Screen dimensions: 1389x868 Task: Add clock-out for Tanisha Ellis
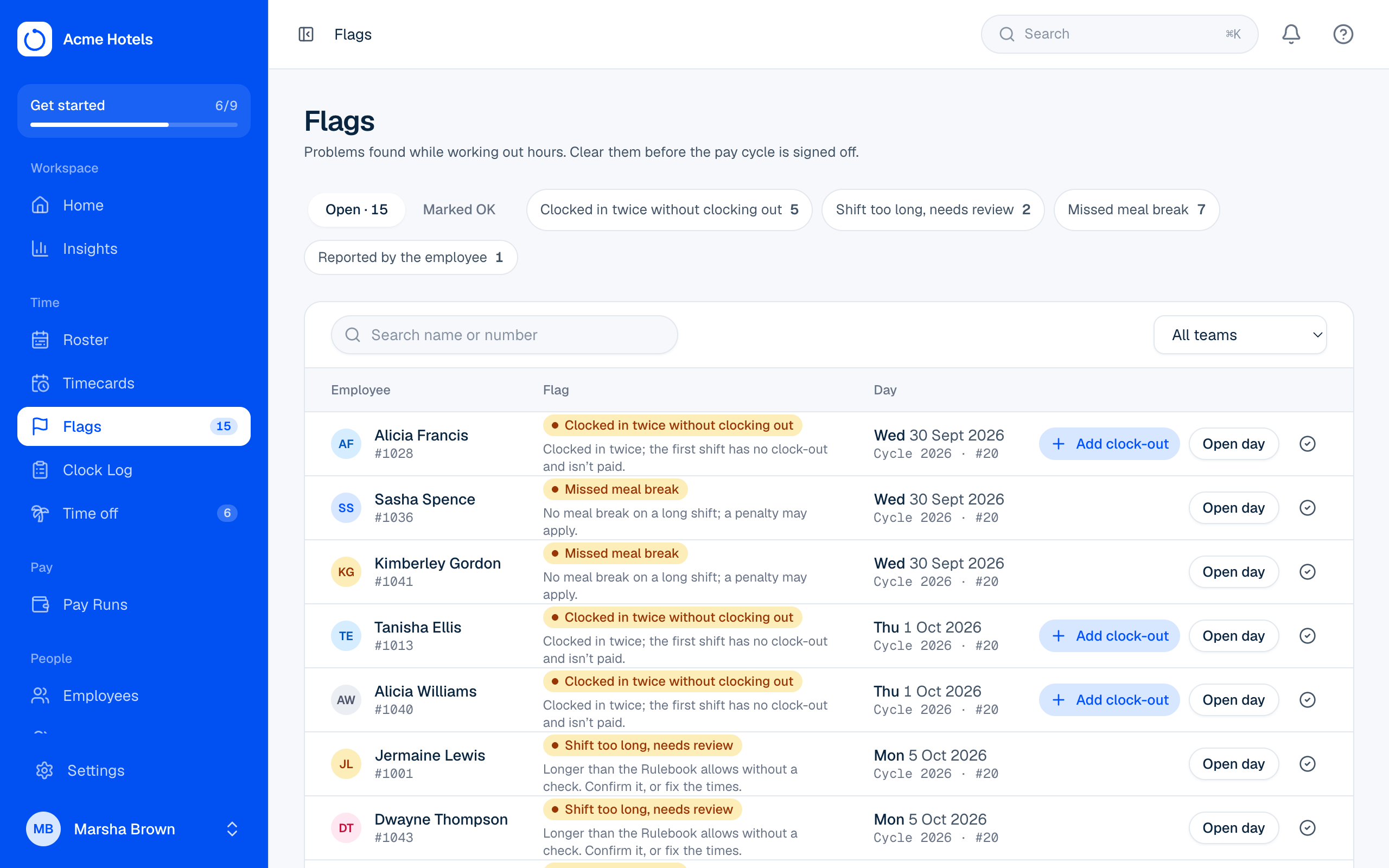click(x=1109, y=636)
